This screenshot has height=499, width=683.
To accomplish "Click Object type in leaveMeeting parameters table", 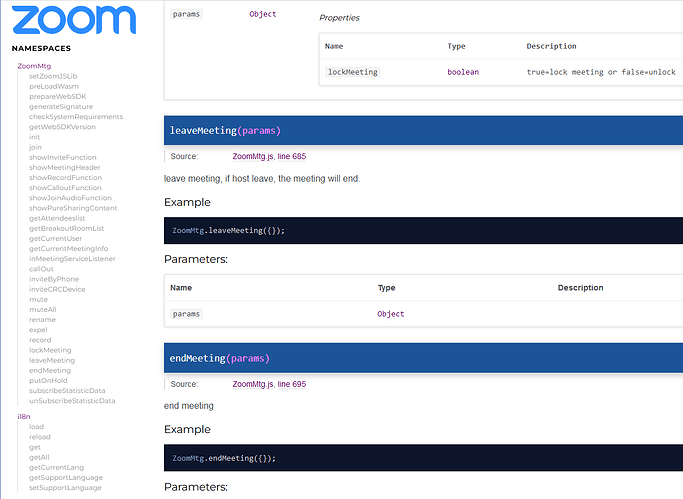I will coord(391,314).
